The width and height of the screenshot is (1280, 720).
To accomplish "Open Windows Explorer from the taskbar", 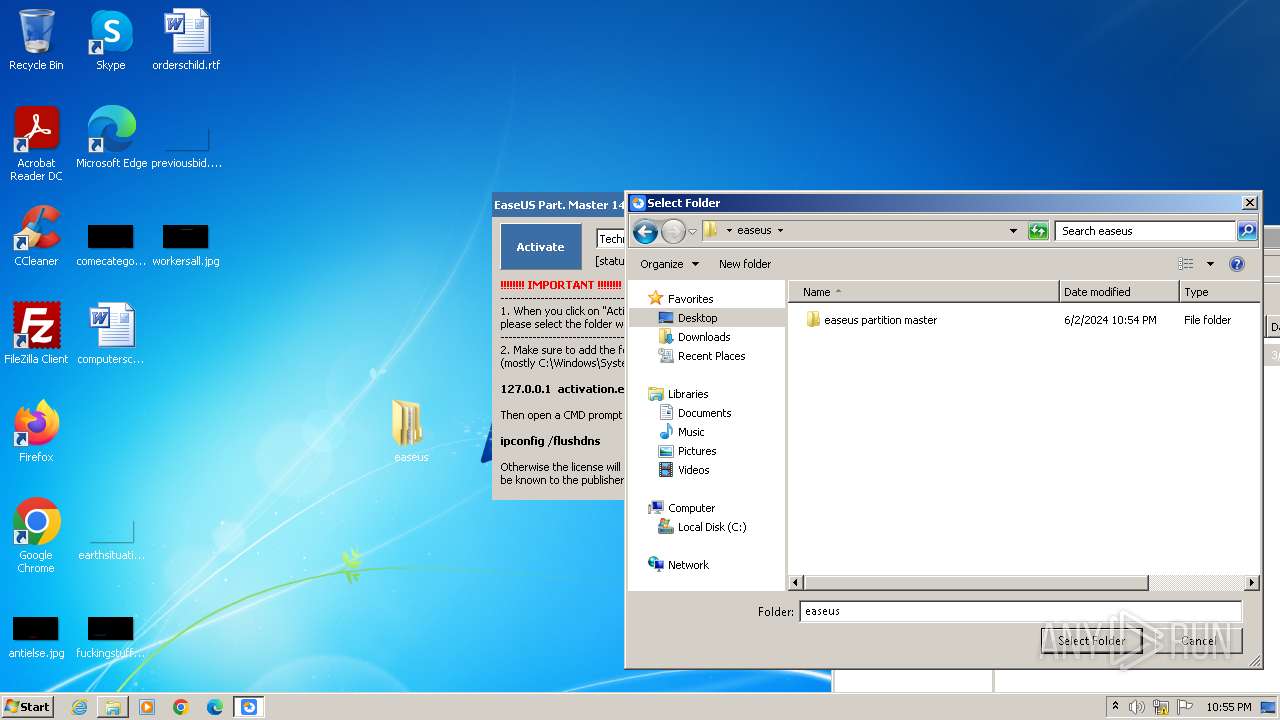I will point(113,707).
